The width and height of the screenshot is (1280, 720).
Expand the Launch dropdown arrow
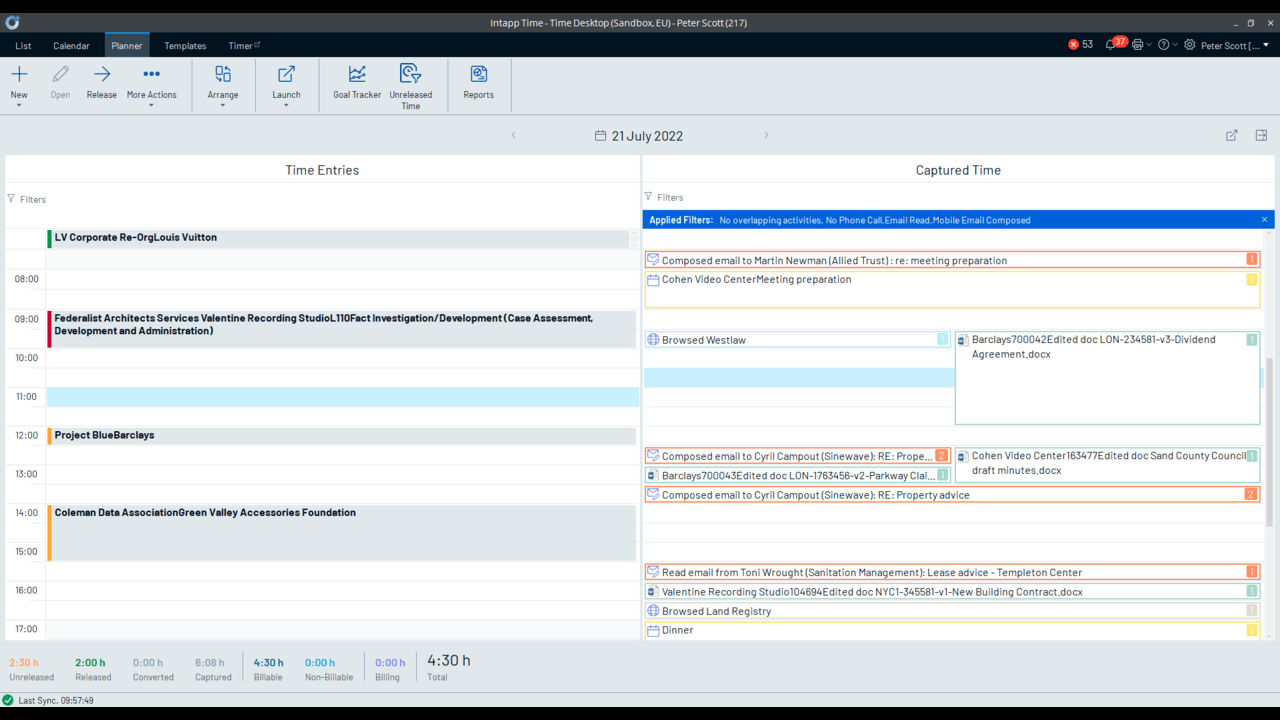coord(286,105)
